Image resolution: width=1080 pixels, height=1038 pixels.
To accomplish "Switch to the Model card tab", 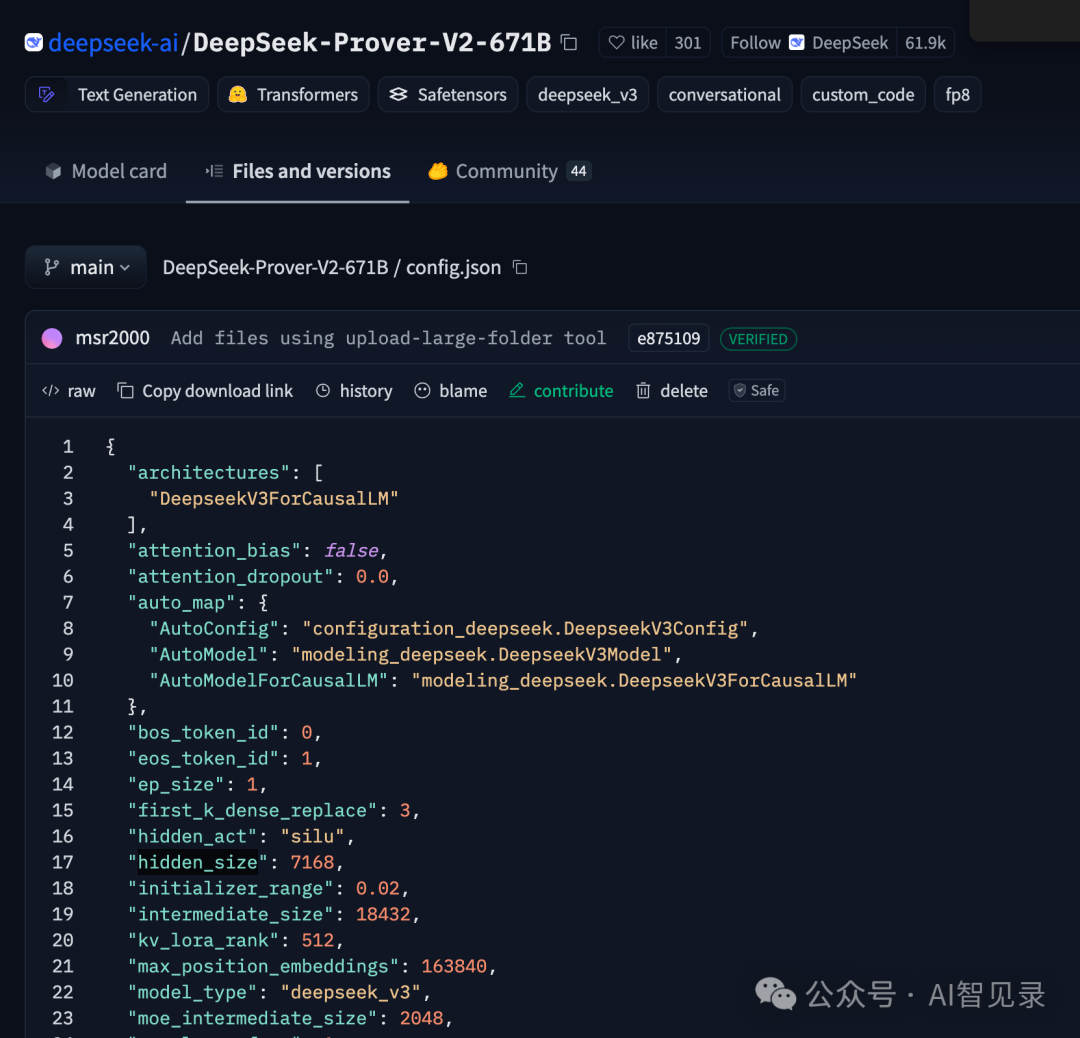I will pos(106,171).
